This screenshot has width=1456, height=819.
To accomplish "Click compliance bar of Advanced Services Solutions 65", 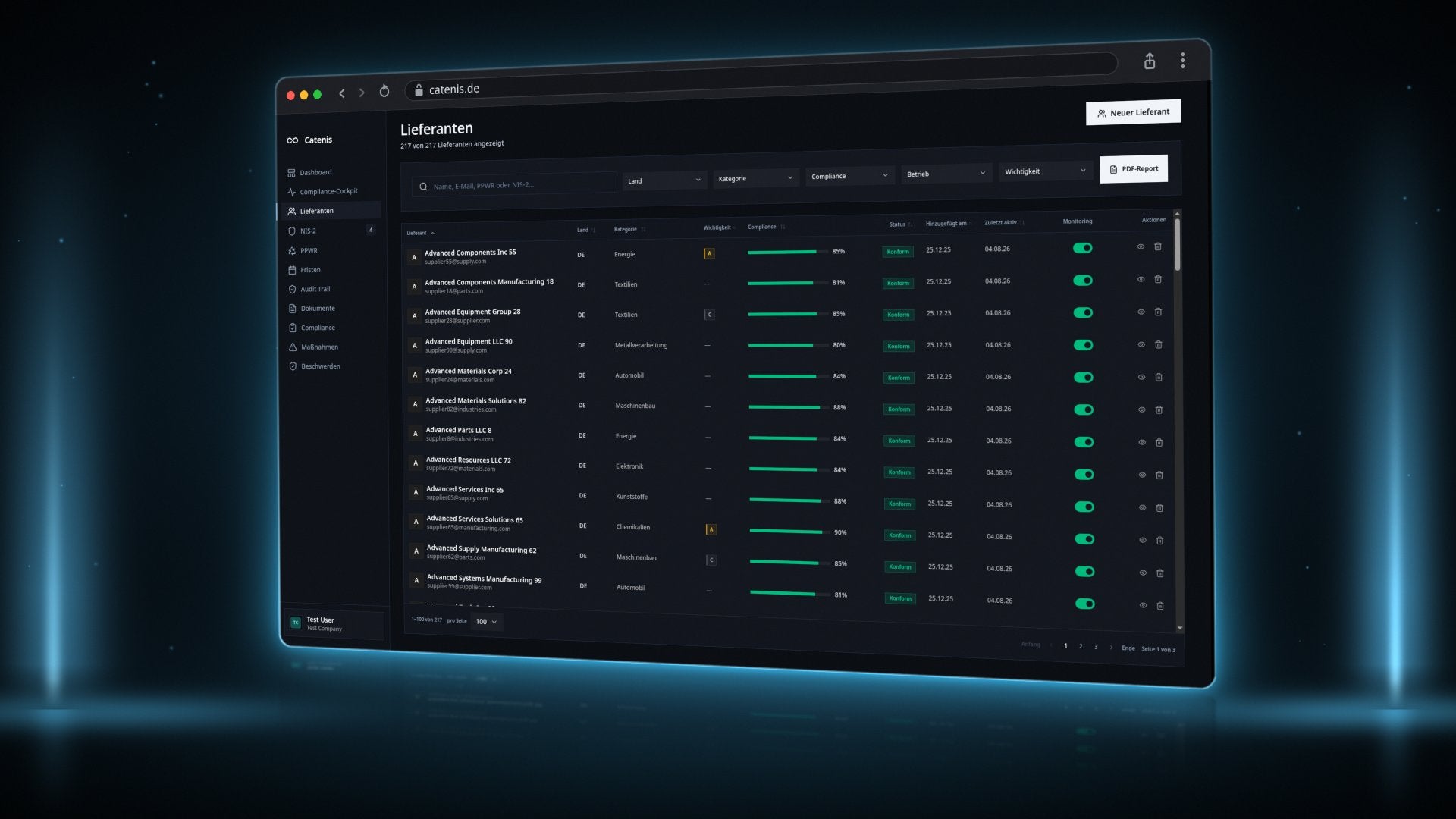I will [x=789, y=531].
